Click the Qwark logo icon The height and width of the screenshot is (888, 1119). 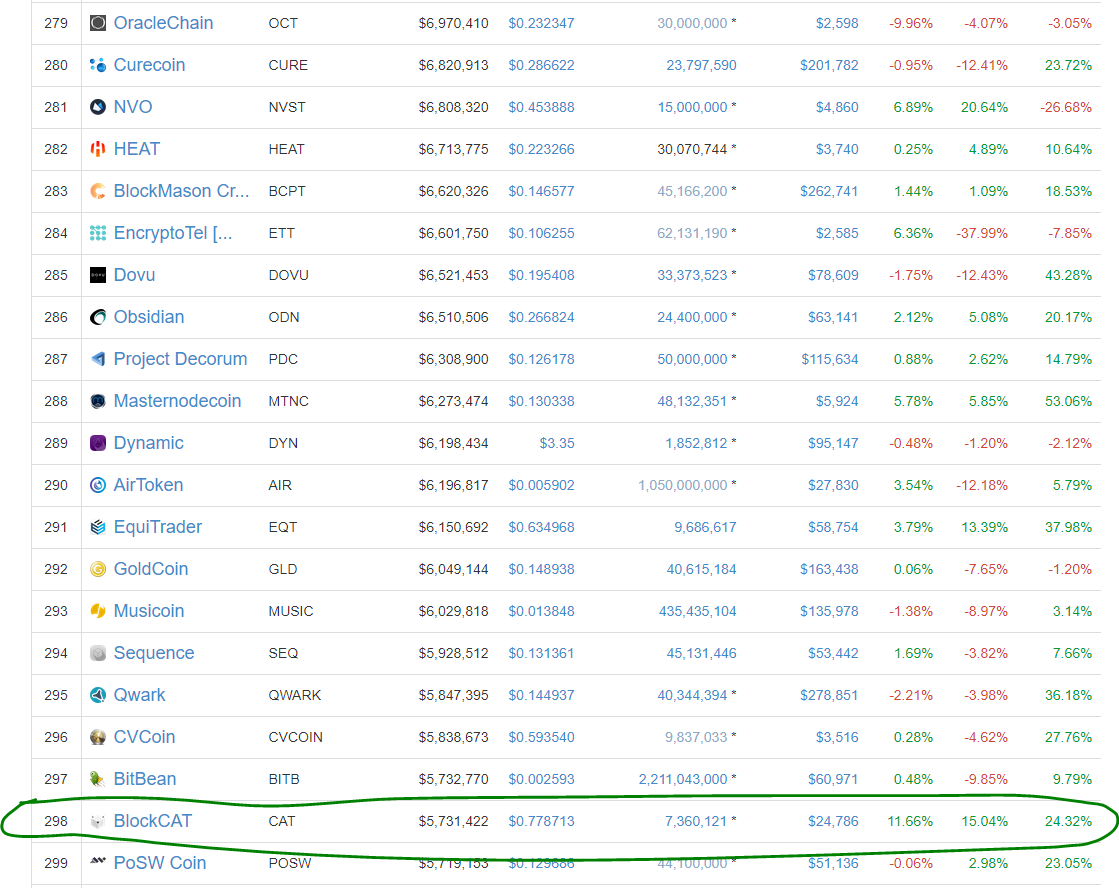point(98,695)
